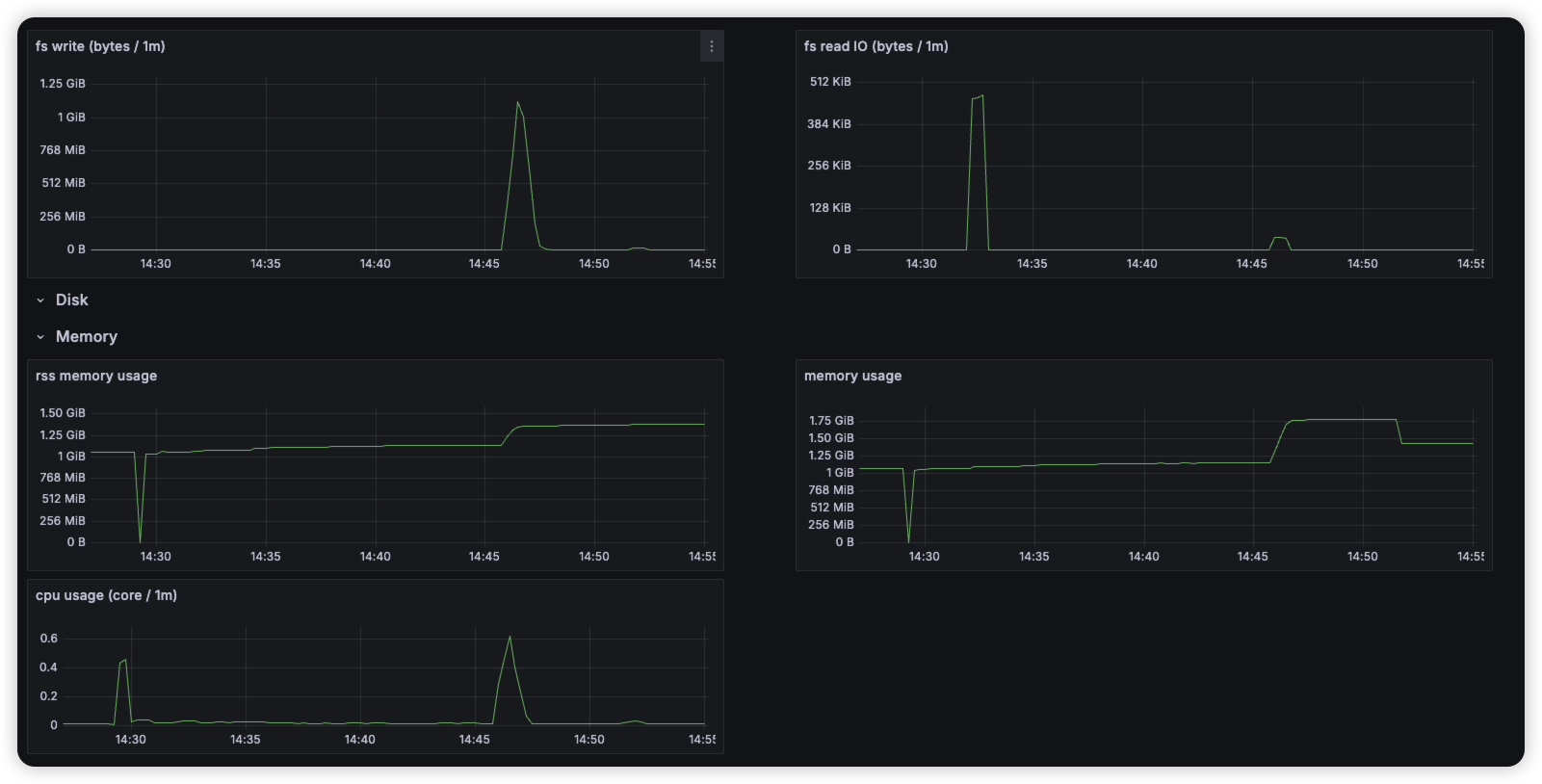Click the small fs write bump after 14:50
This screenshot has height=784, width=1542.
click(x=638, y=248)
